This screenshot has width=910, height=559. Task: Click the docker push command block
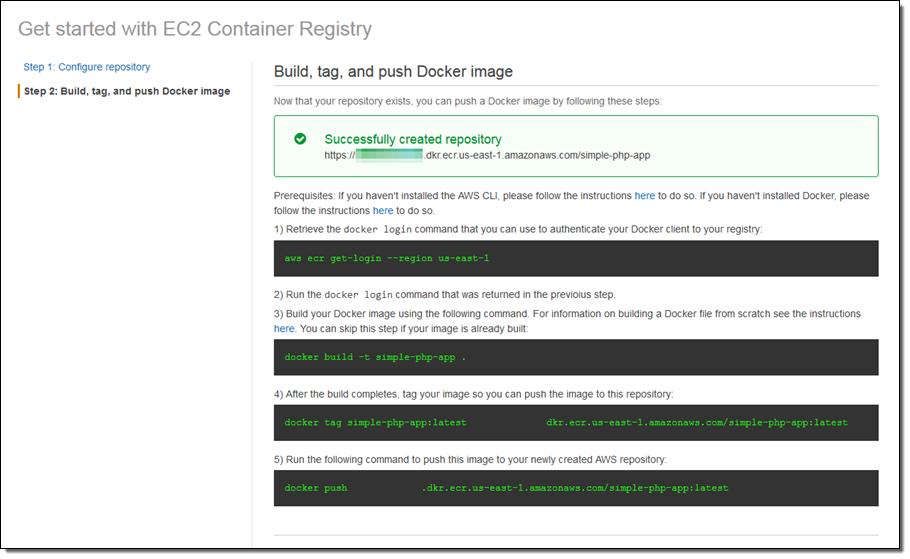point(576,488)
